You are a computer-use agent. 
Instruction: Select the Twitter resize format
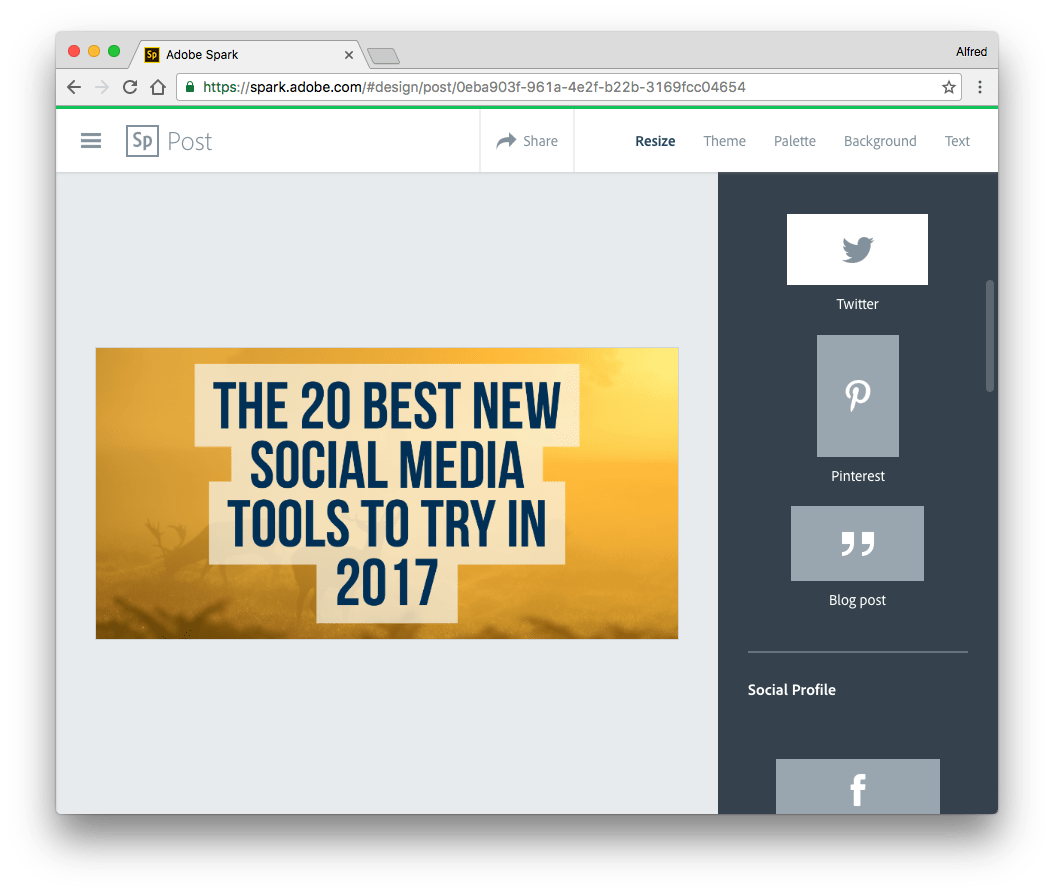tap(857, 249)
